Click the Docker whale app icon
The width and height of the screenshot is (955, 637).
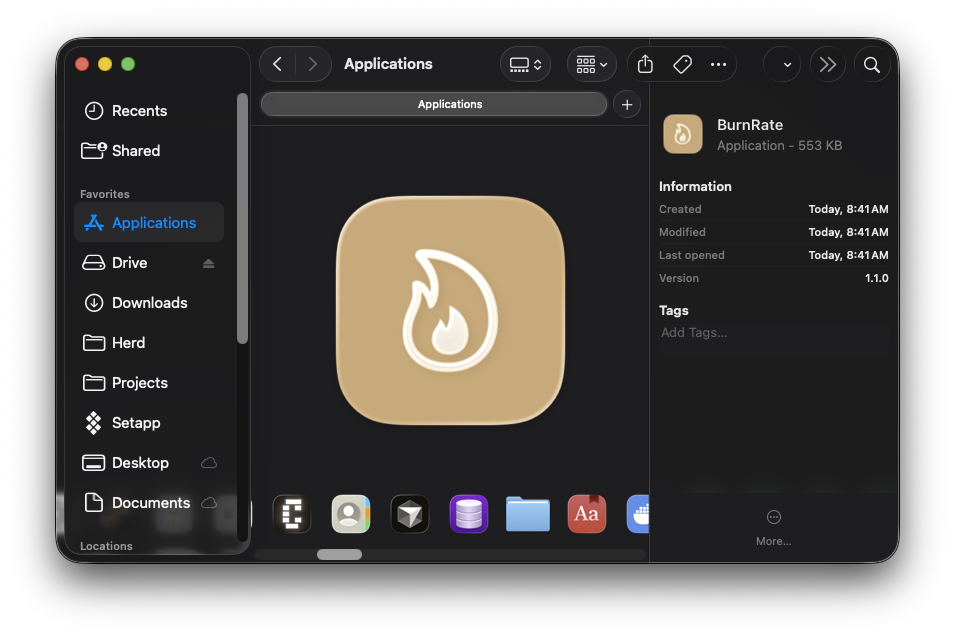[x=638, y=514]
